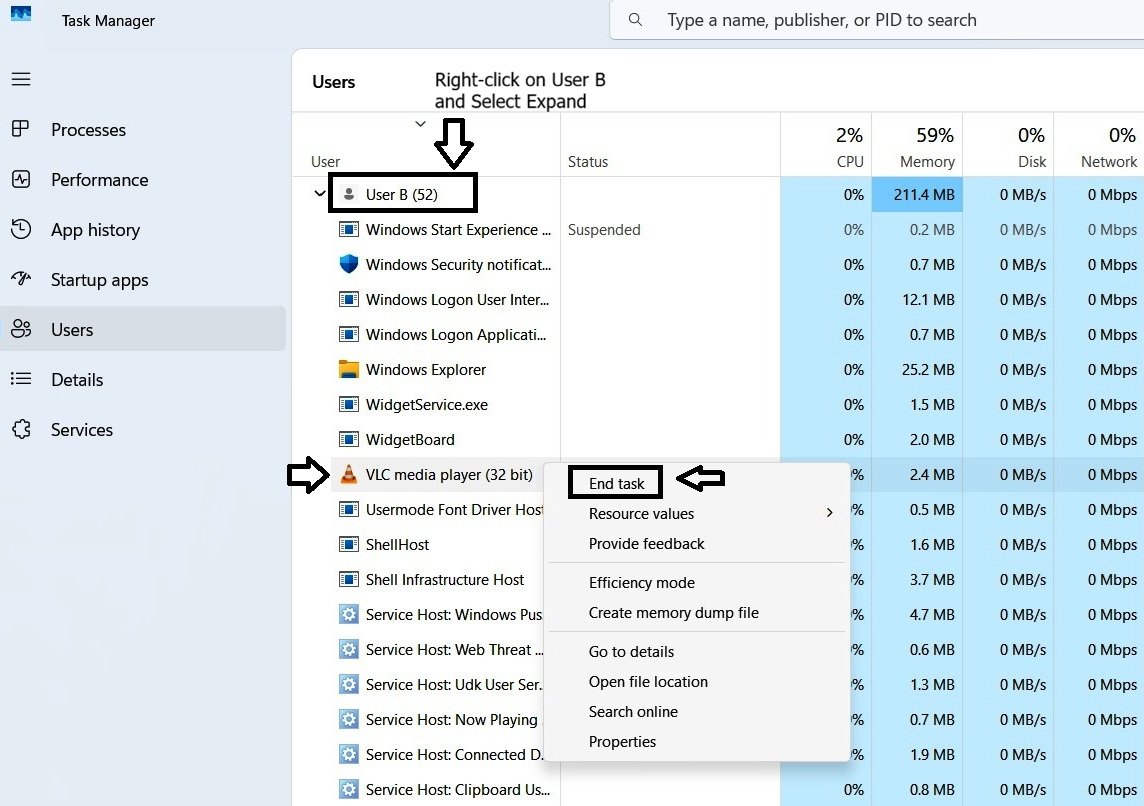This screenshot has width=1144, height=806.
Task: Sort by the Disk column header
Action: 1008,145
